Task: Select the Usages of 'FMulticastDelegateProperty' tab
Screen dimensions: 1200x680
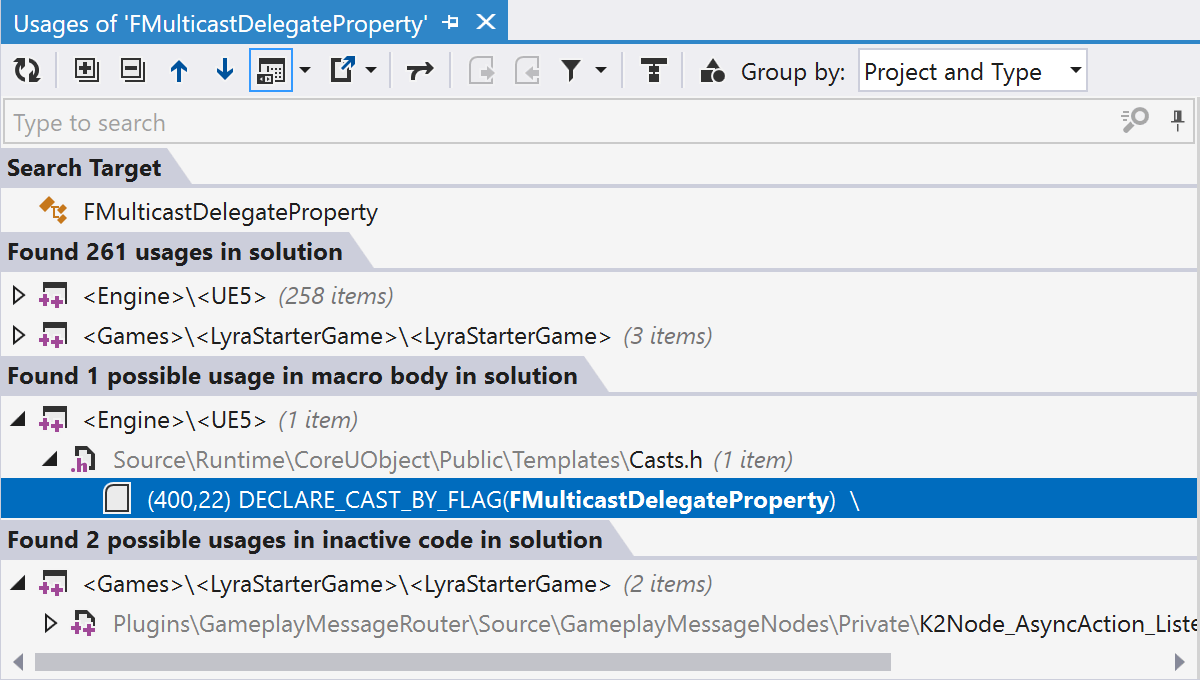Action: (x=220, y=22)
